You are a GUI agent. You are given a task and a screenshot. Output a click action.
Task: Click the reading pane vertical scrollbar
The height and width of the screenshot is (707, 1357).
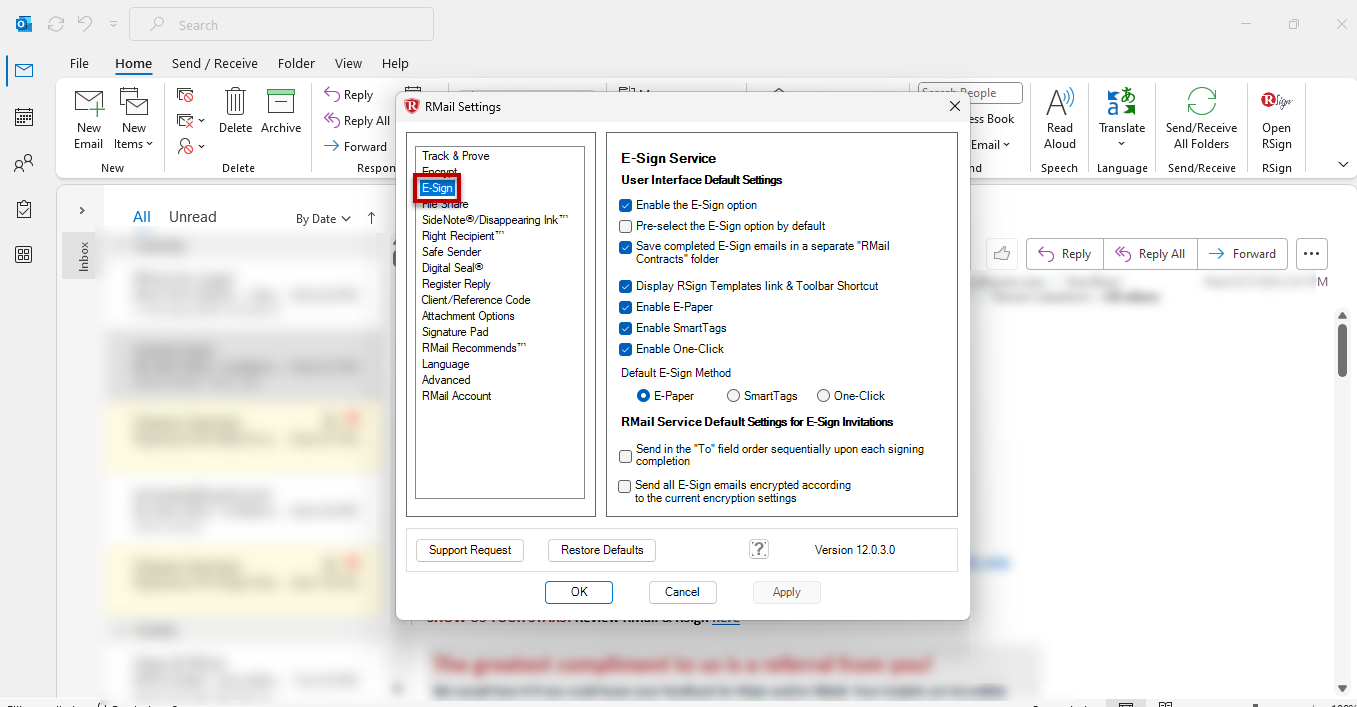1342,350
